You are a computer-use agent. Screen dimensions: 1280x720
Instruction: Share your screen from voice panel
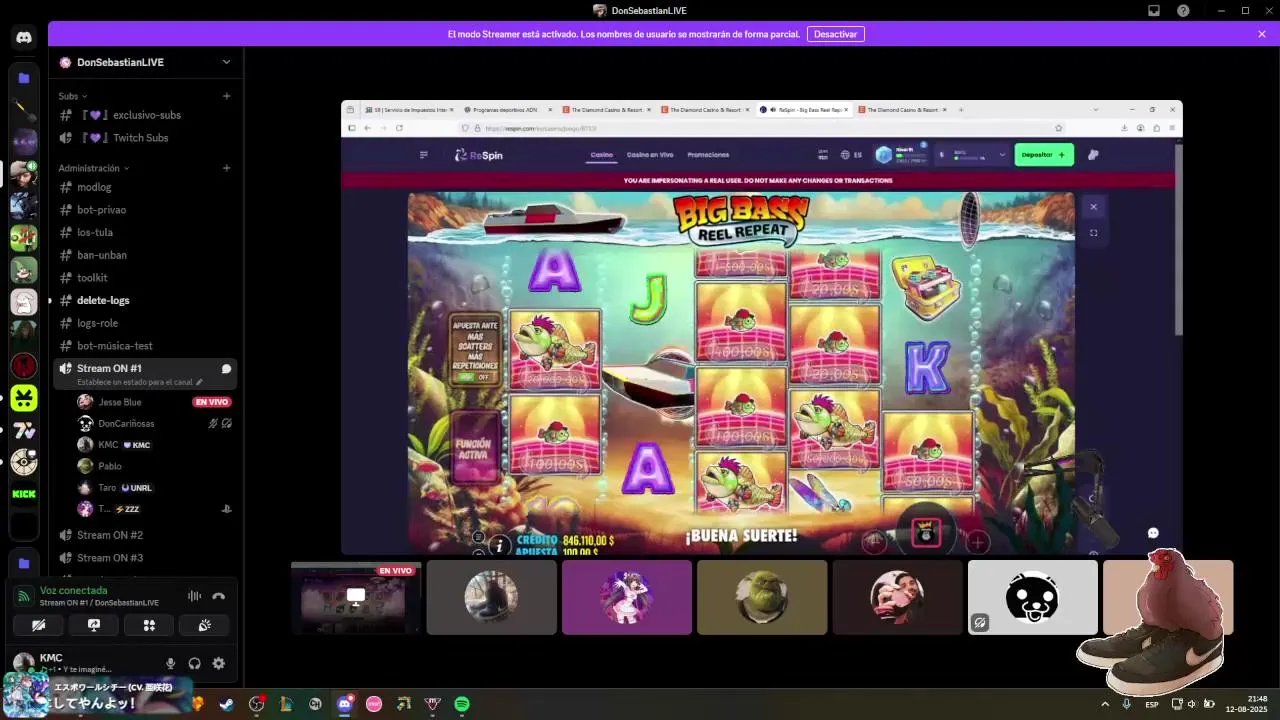pyautogui.click(x=94, y=625)
